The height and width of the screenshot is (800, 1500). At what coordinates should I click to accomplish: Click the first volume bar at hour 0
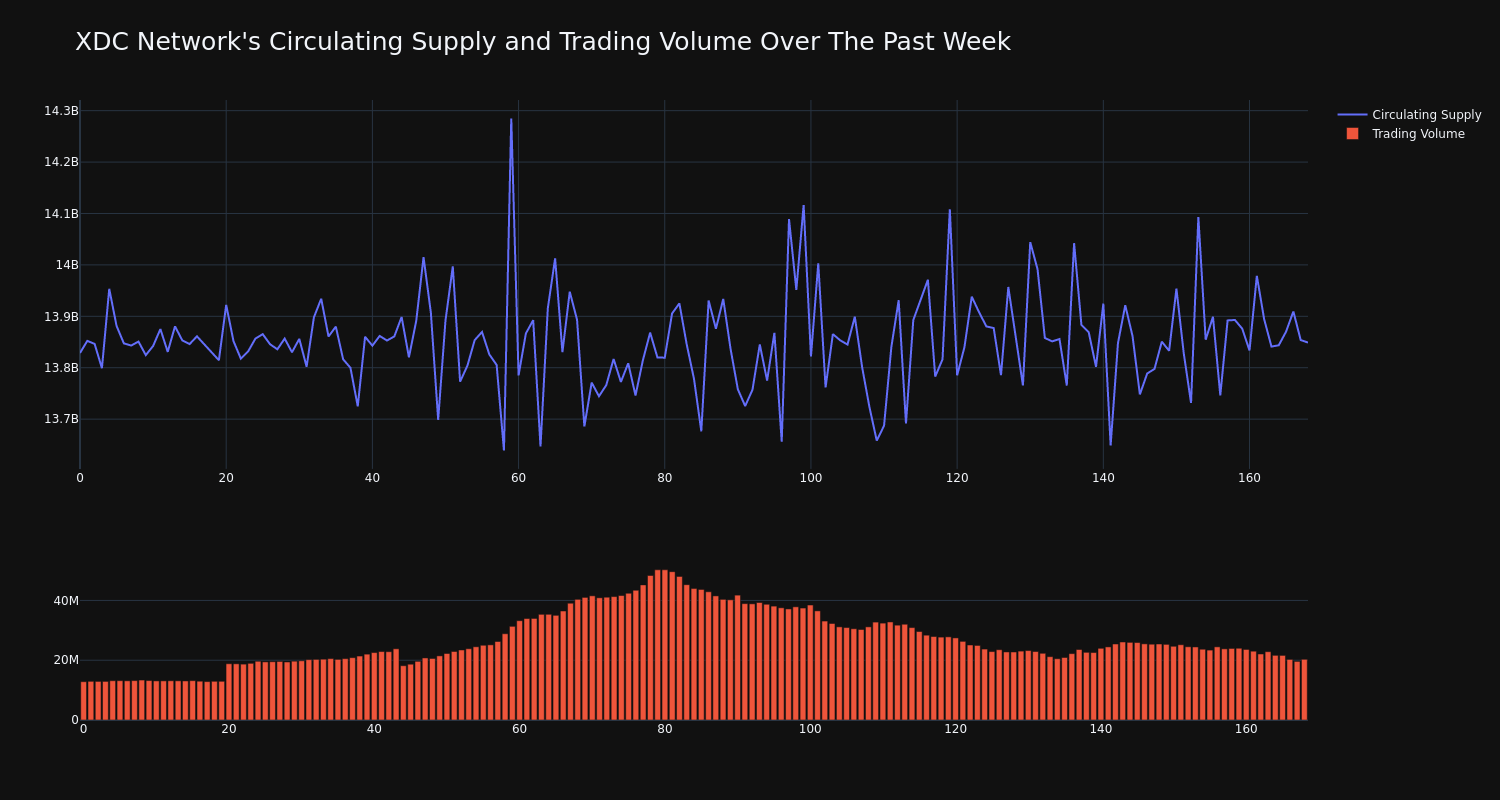[83, 701]
